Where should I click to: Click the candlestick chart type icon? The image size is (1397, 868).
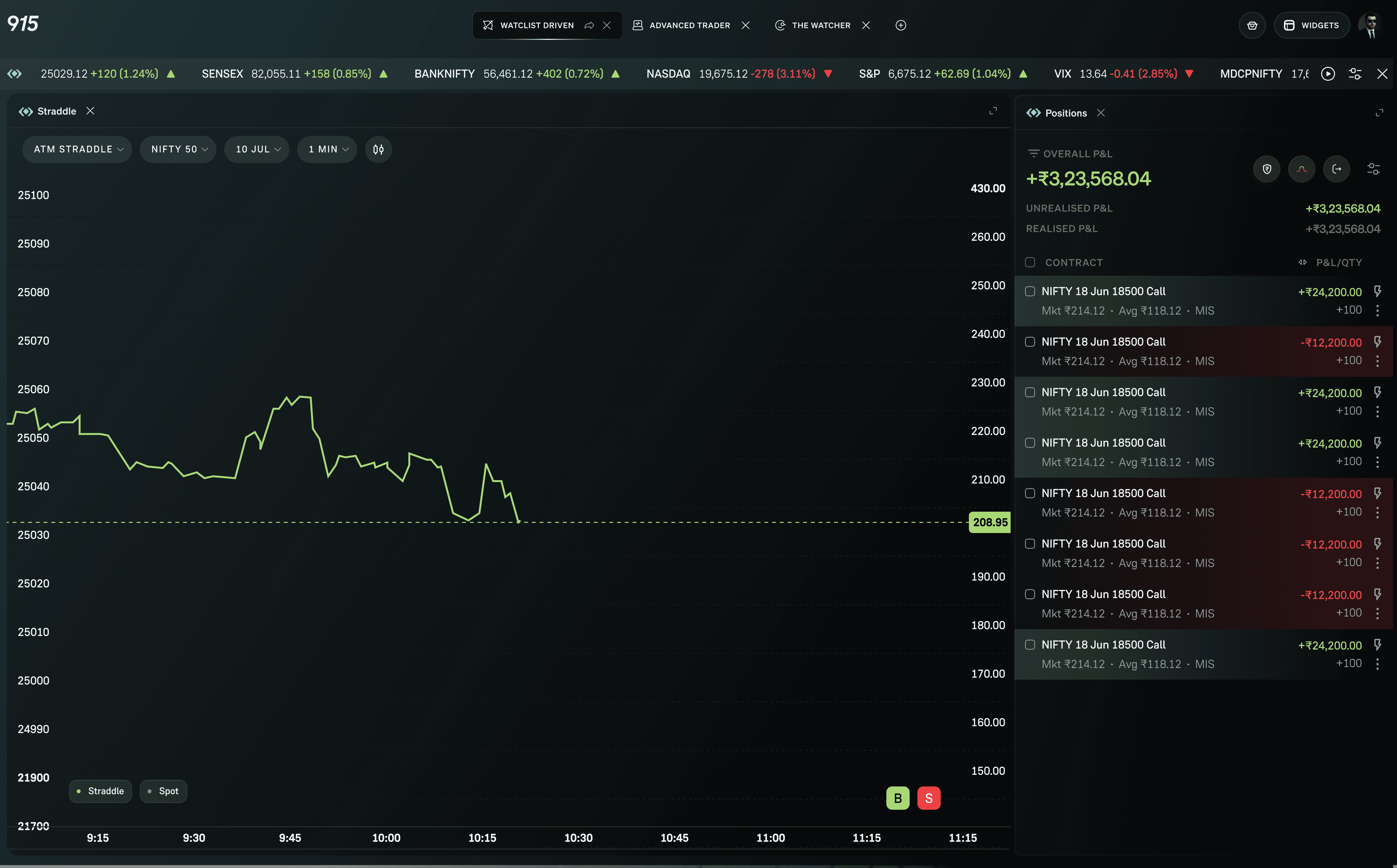pos(378,149)
